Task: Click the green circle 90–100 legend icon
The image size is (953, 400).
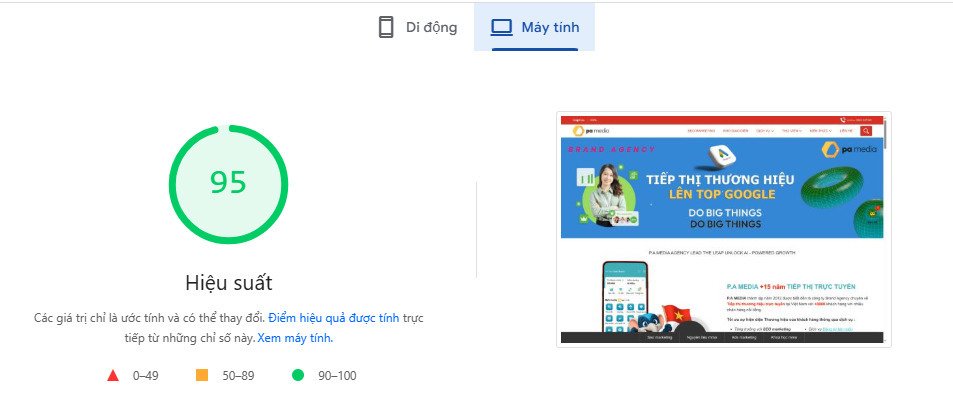Action: (x=297, y=376)
